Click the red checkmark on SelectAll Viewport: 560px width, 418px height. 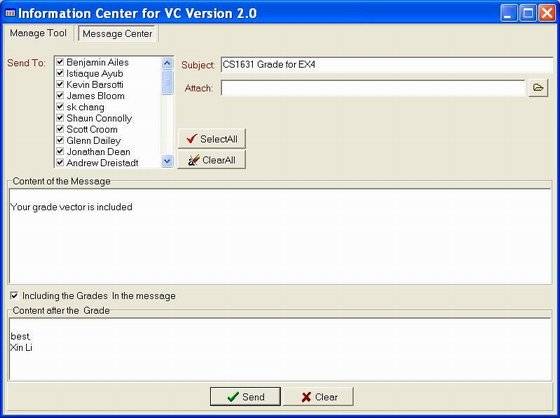(192, 139)
